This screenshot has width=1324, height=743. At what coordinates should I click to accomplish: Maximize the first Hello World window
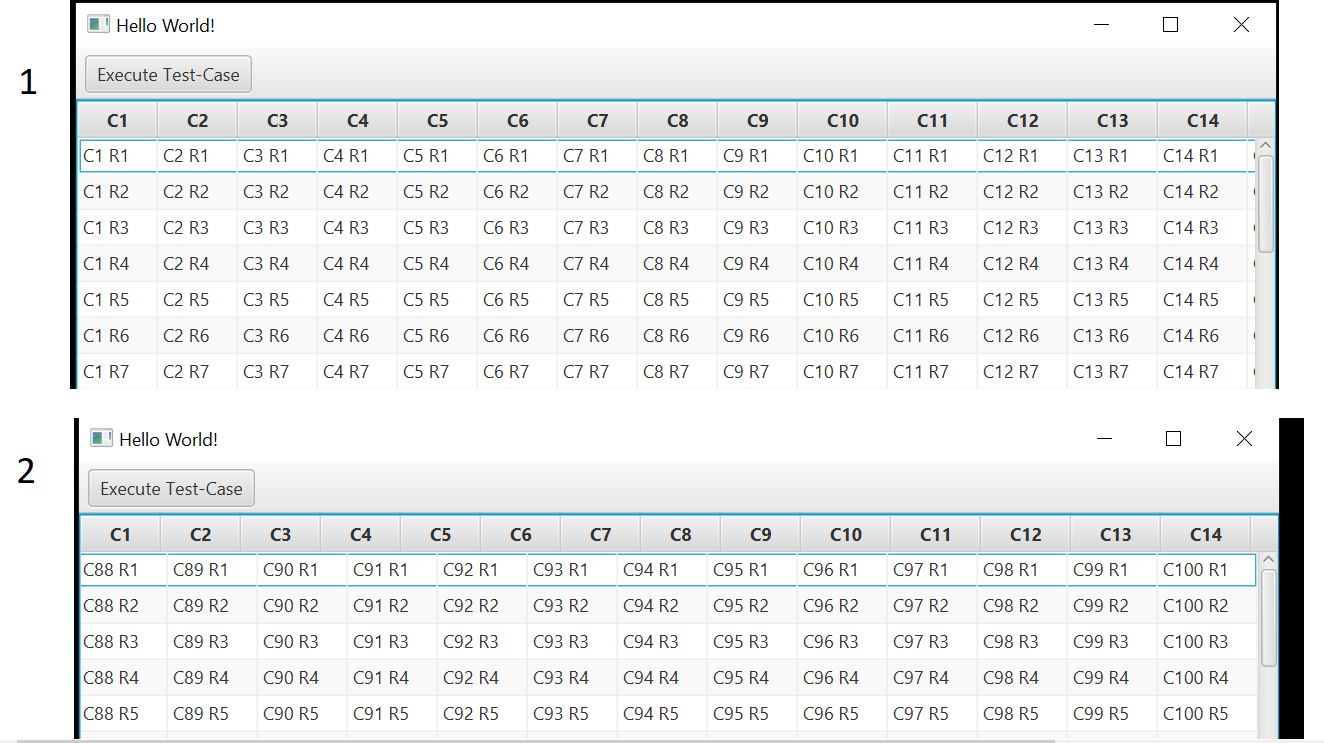pos(1171,25)
